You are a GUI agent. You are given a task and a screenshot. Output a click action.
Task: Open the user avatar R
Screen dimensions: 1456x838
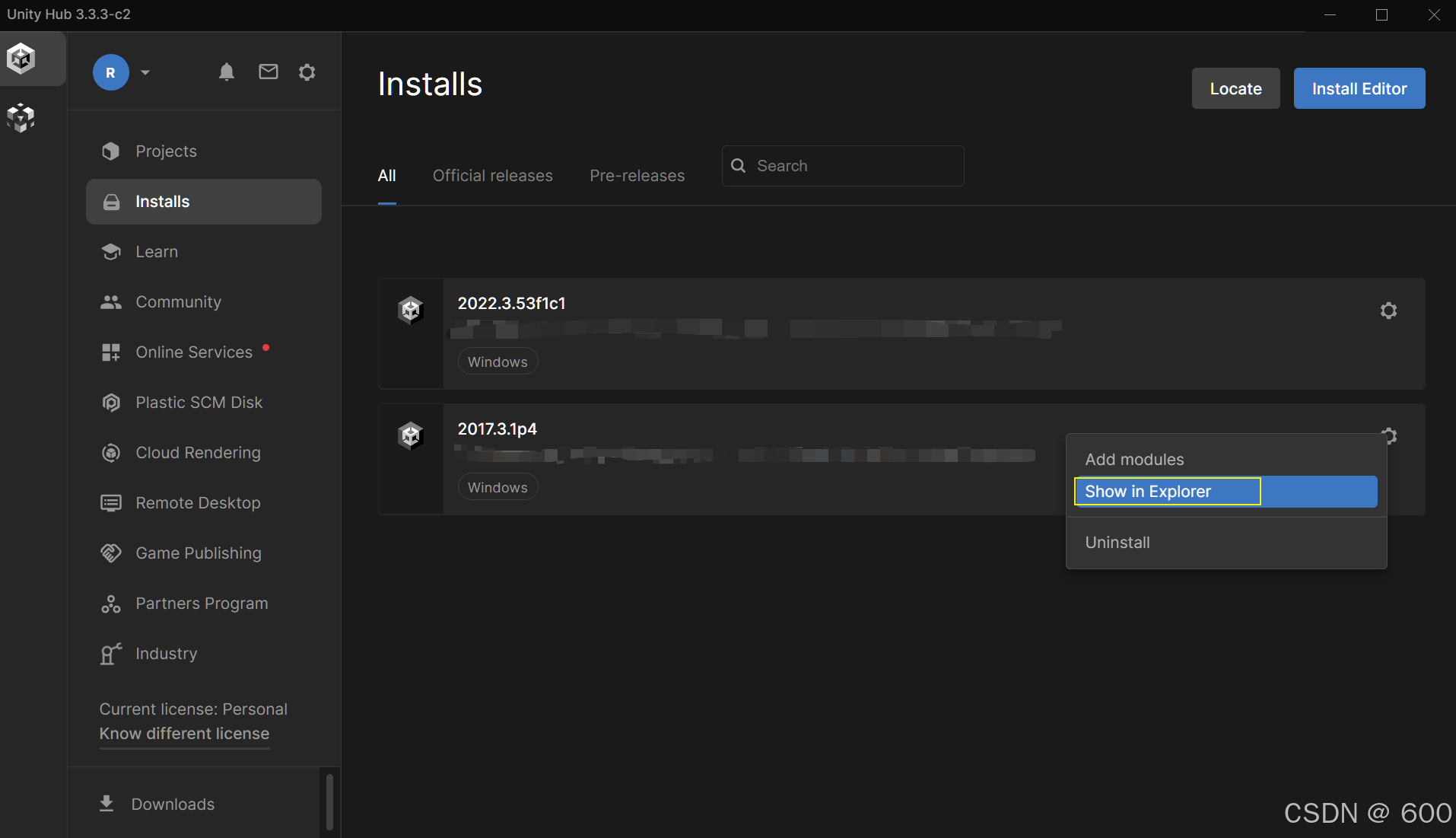coord(111,72)
